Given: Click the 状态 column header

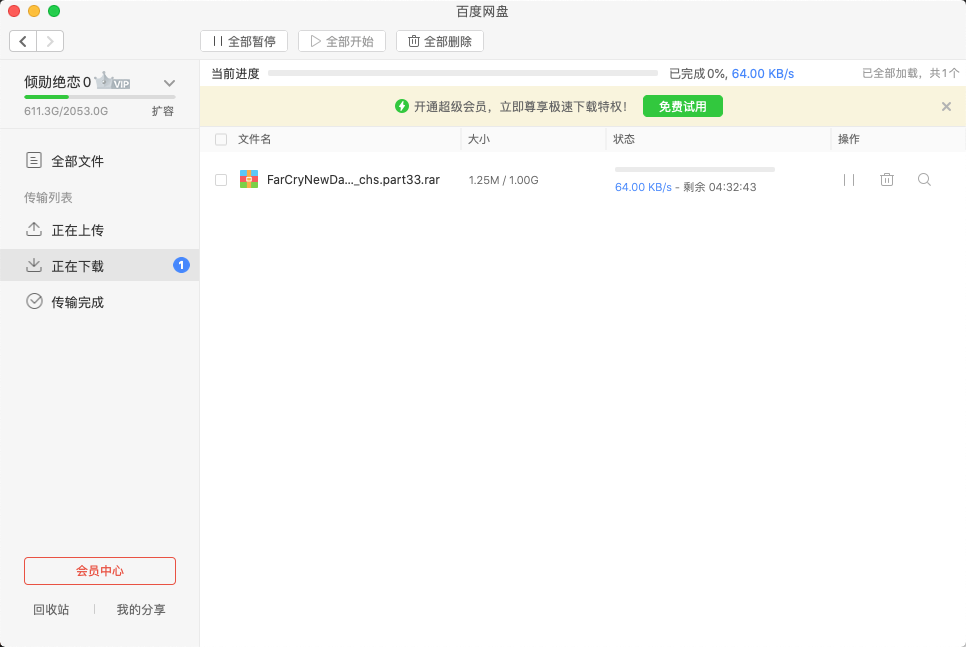Looking at the screenshot, I should click(x=624, y=139).
